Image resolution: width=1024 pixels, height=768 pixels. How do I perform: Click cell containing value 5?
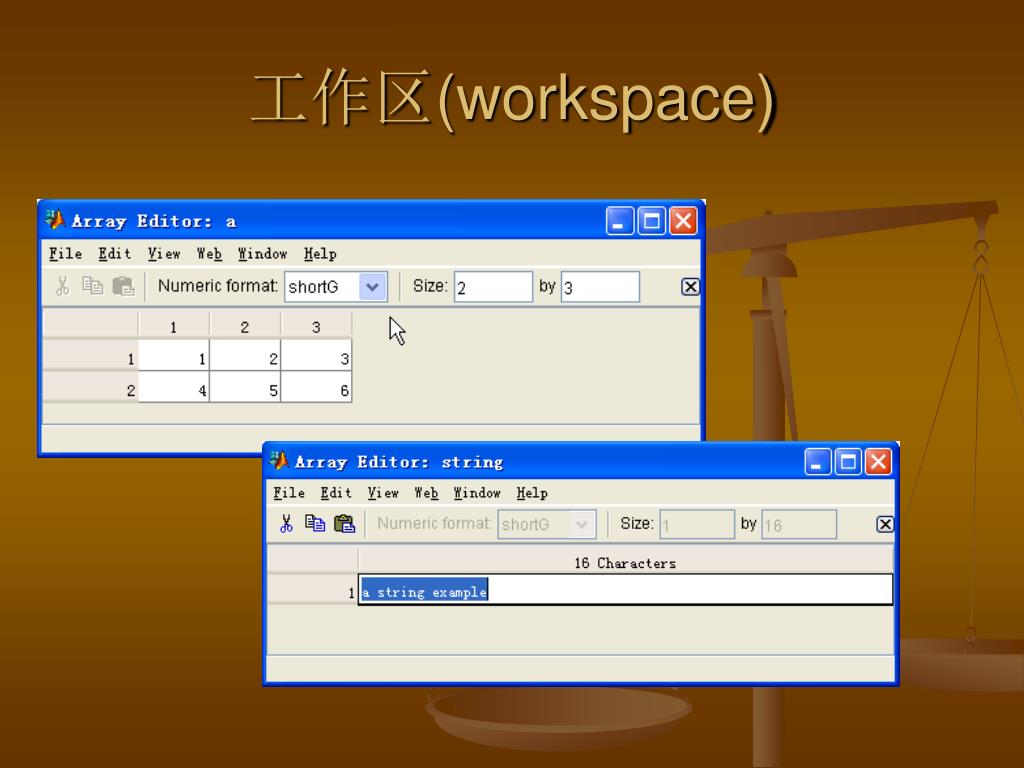pyautogui.click(x=245, y=388)
